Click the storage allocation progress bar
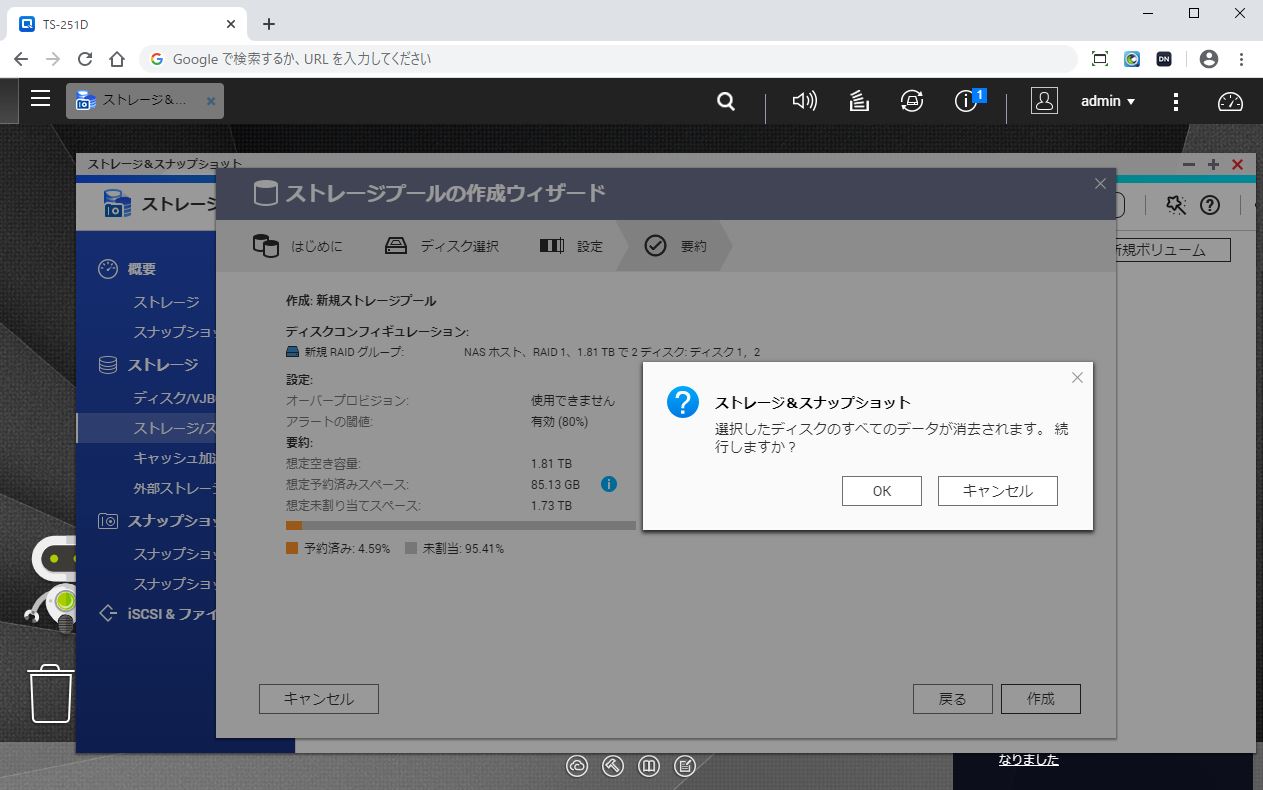 tap(460, 525)
